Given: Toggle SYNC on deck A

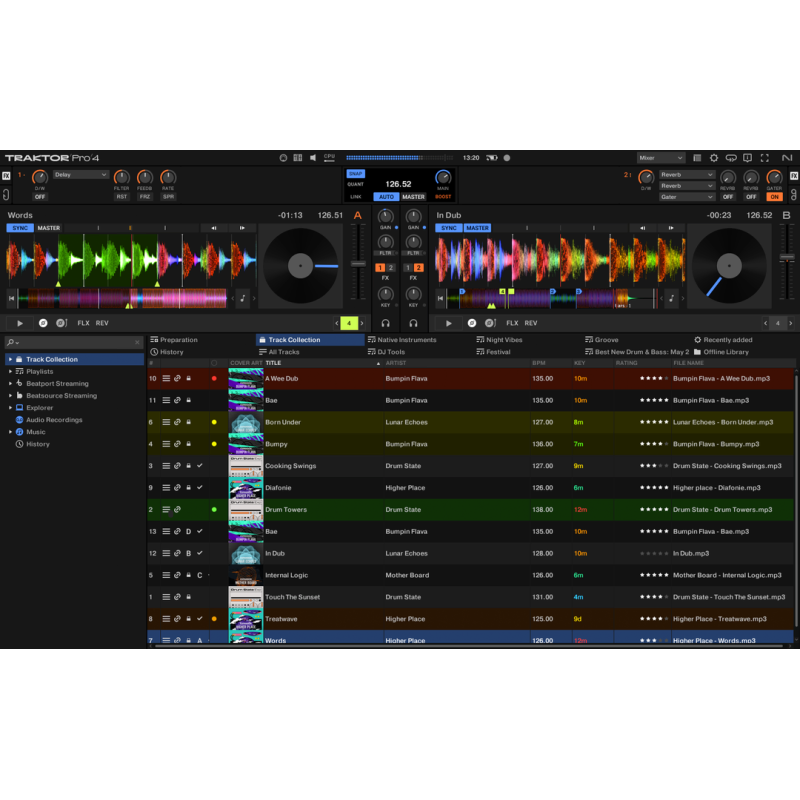Looking at the screenshot, I should pyautogui.click(x=20, y=228).
